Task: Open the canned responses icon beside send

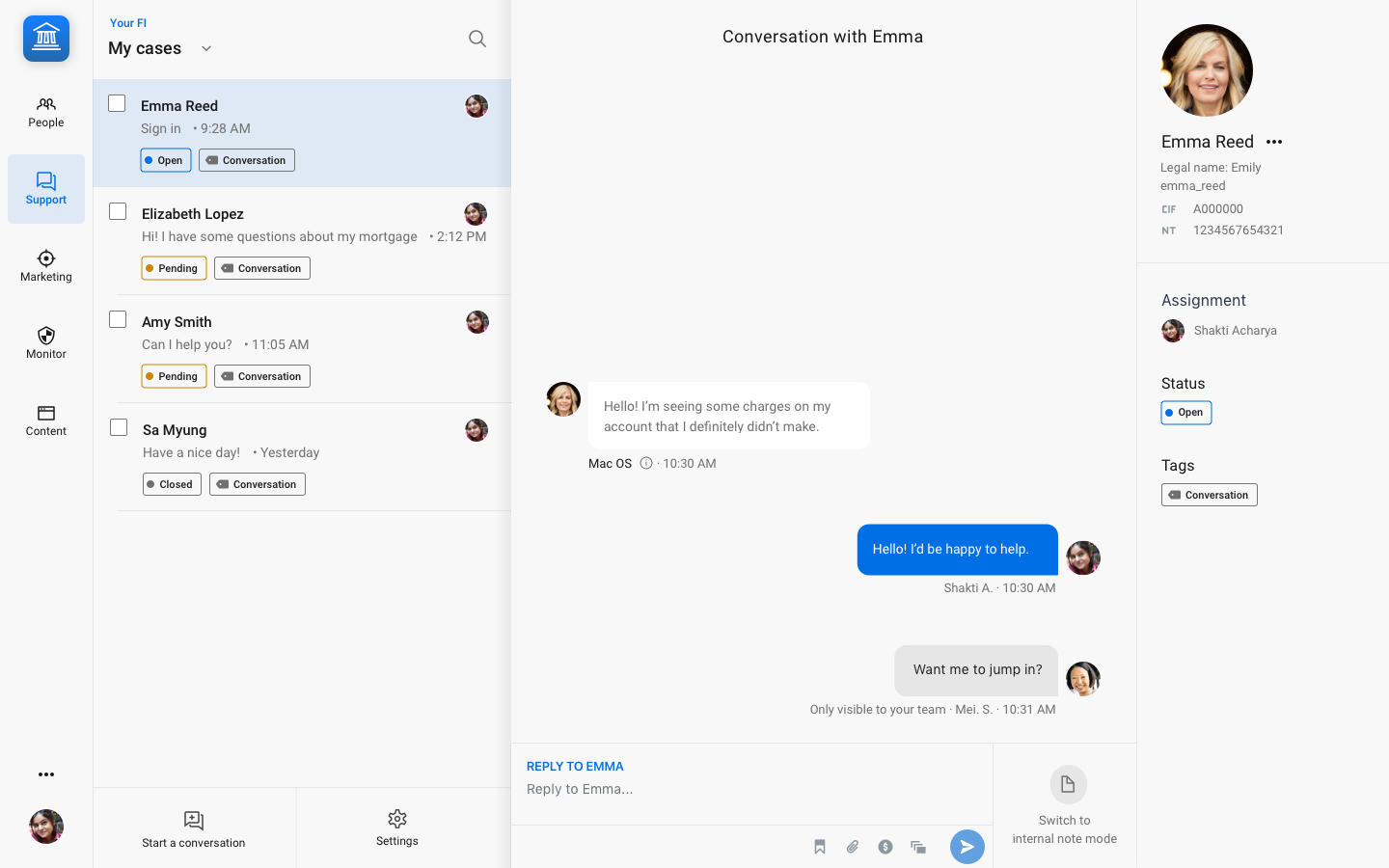Action: pyautogui.click(x=918, y=847)
